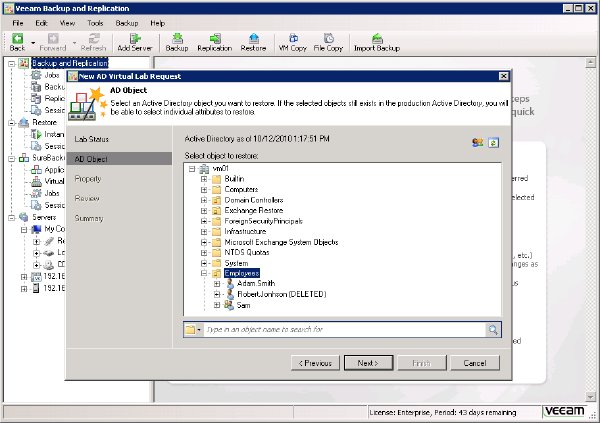Click the search magnifier icon

(x=493, y=329)
